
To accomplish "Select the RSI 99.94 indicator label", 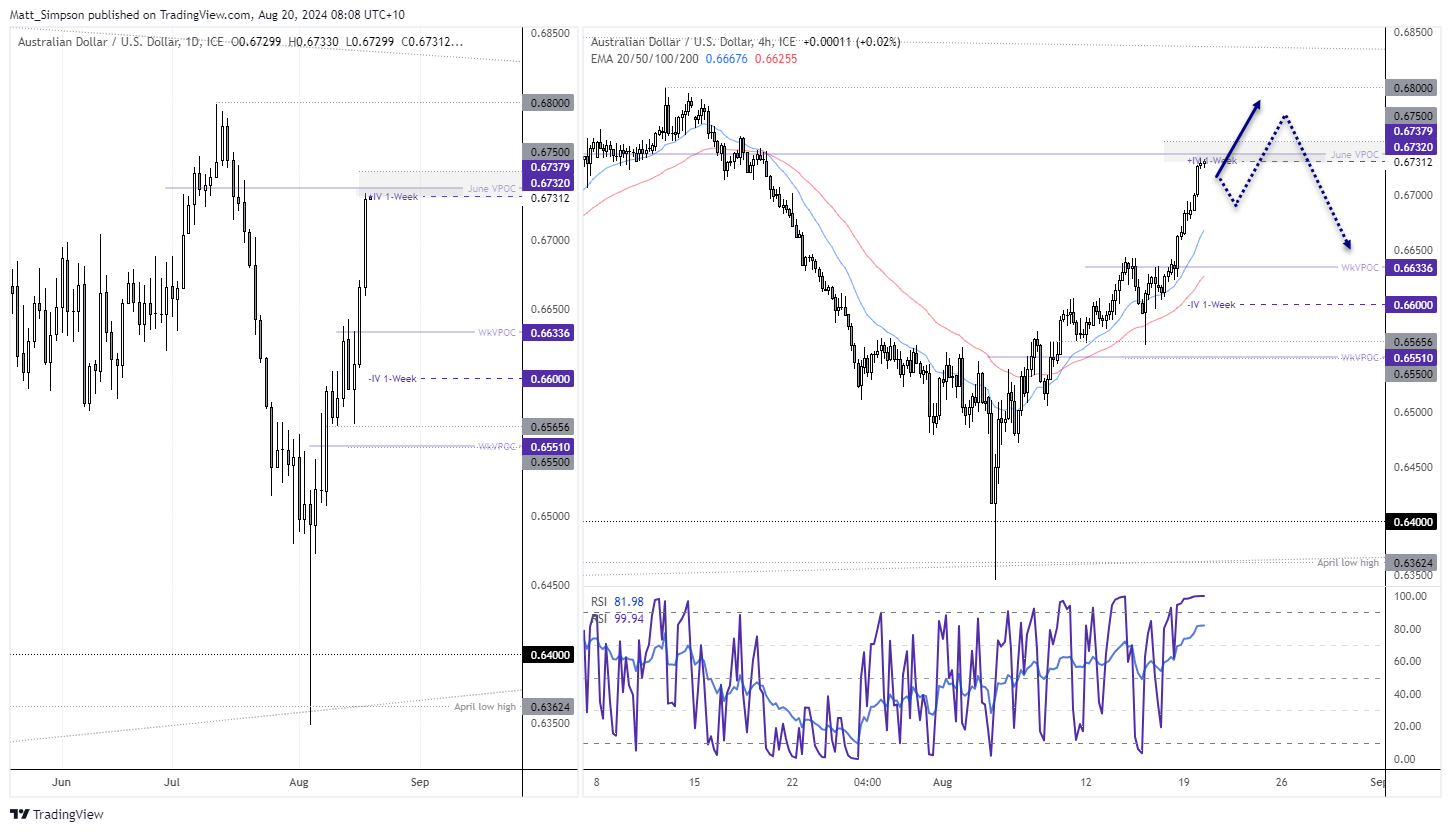I will tap(618, 618).
